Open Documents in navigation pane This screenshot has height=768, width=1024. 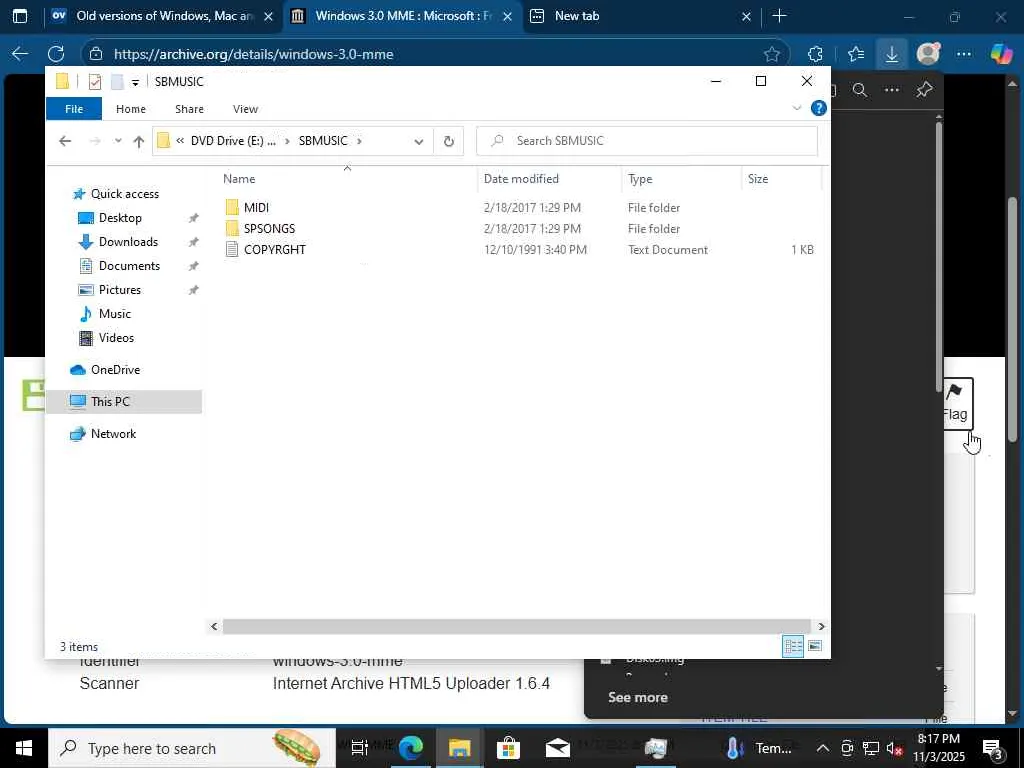tap(129, 266)
